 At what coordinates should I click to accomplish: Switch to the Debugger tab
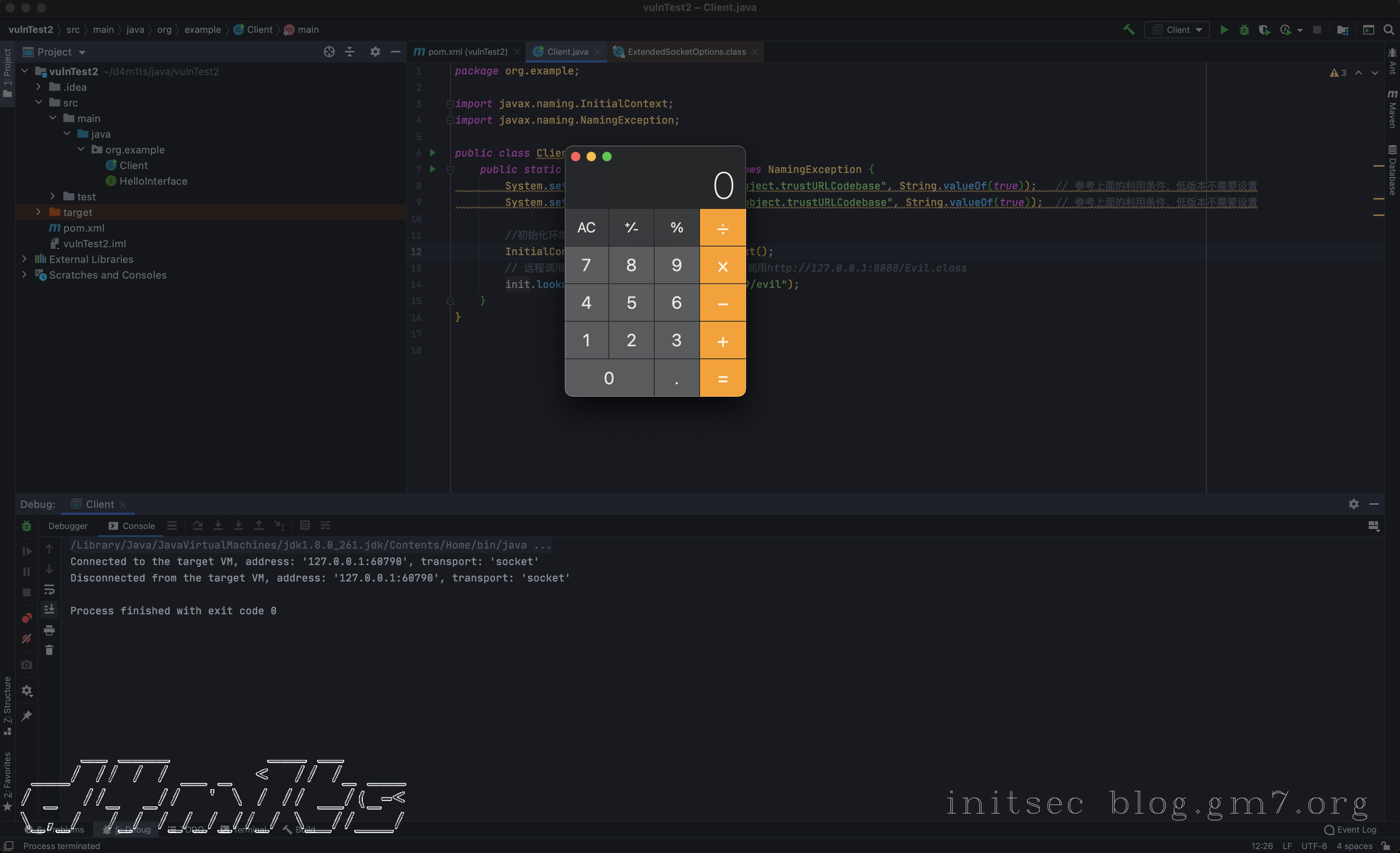(x=68, y=526)
